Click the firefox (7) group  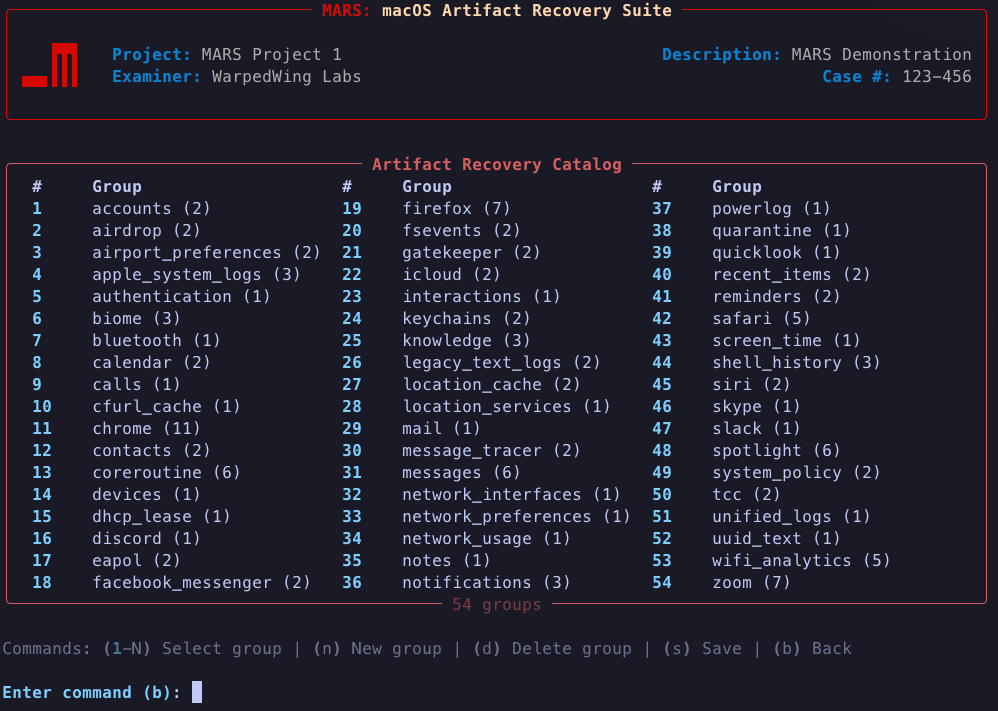tap(456, 209)
